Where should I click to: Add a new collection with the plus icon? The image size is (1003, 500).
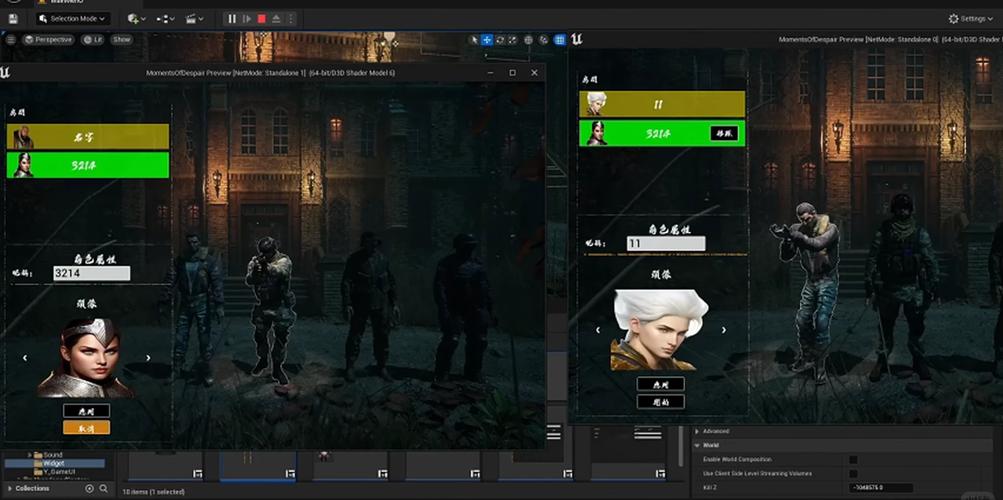pos(90,488)
